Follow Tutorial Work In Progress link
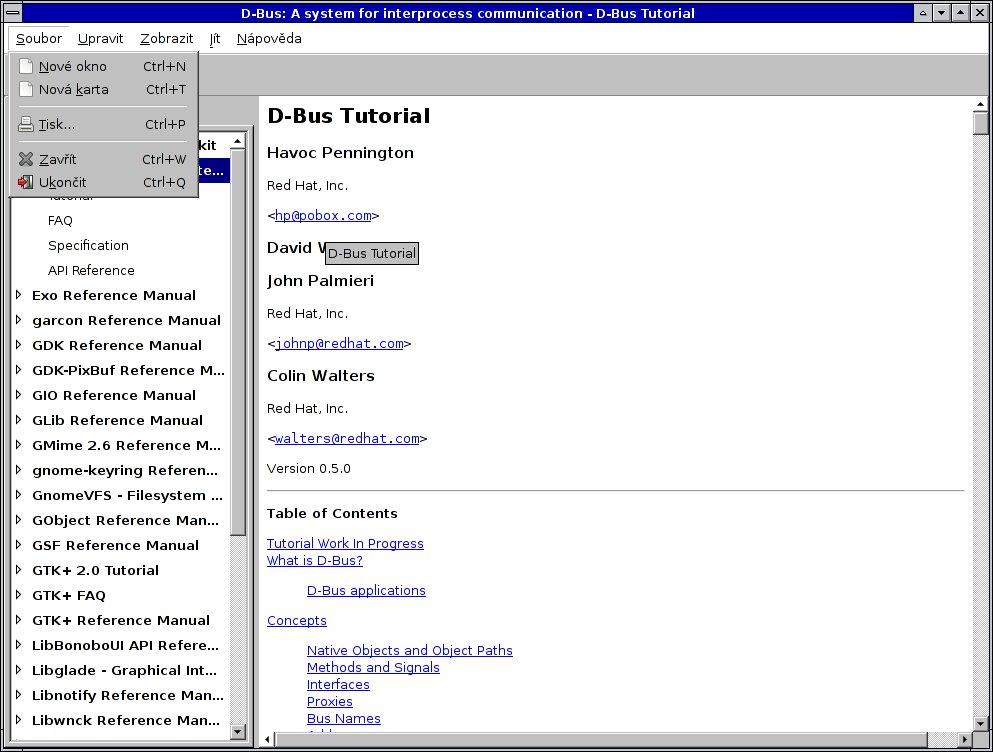This screenshot has width=993, height=752. click(345, 544)
